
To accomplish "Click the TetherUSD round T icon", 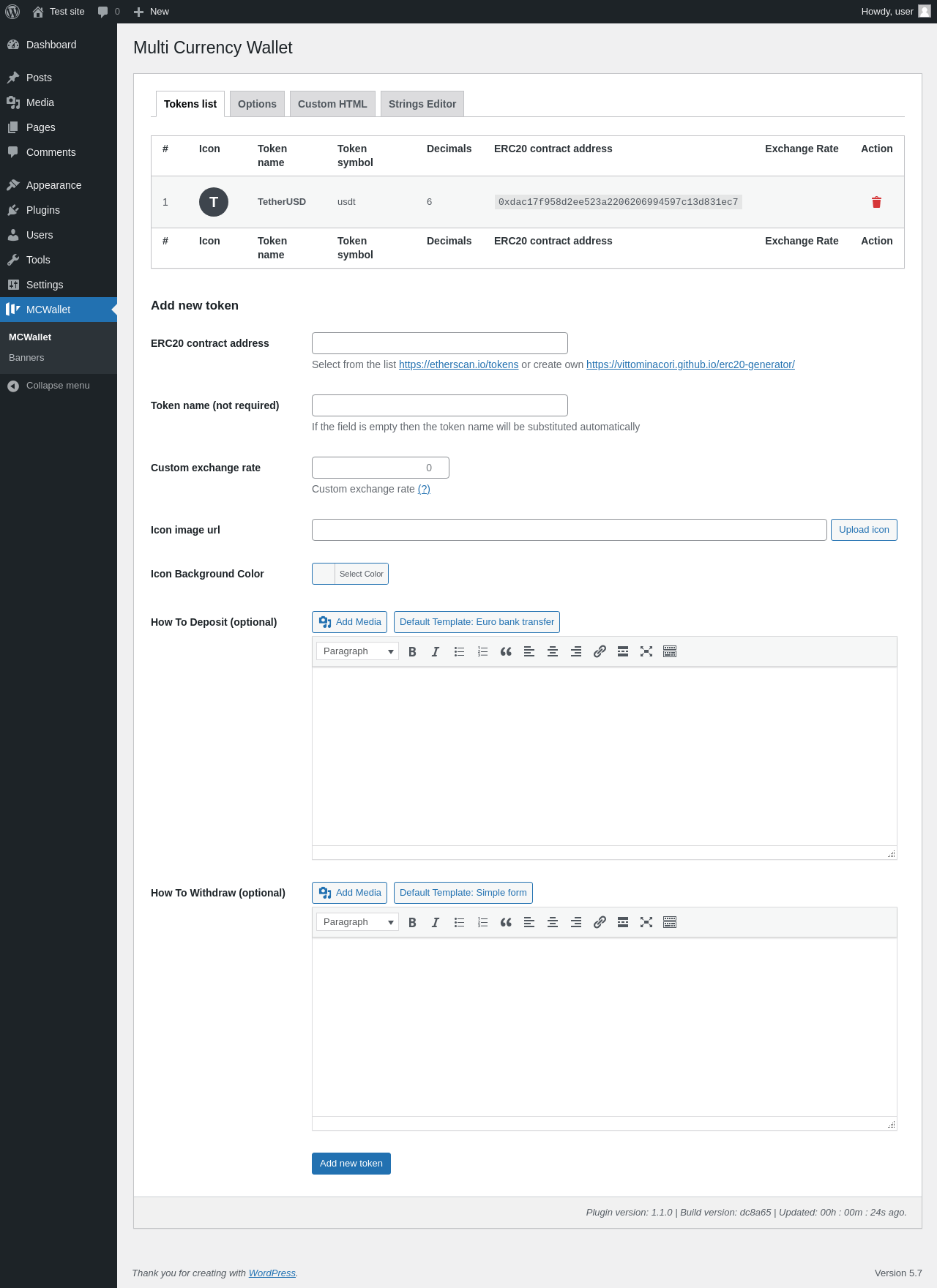I will point(214,202).
